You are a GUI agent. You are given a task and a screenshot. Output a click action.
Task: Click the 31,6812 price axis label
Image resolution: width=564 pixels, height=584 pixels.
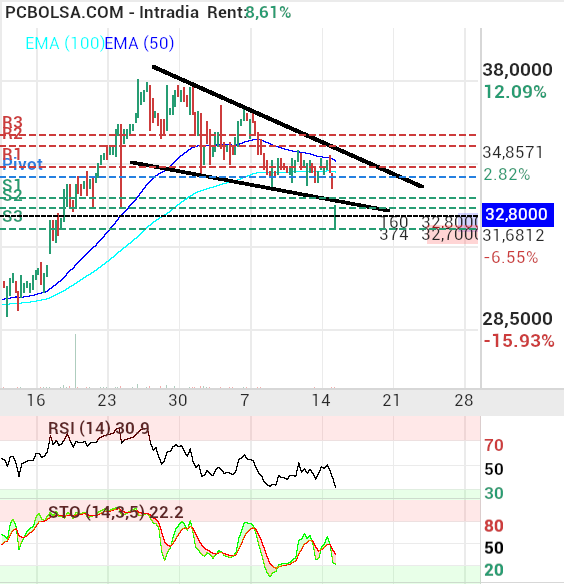coord(513,235)
